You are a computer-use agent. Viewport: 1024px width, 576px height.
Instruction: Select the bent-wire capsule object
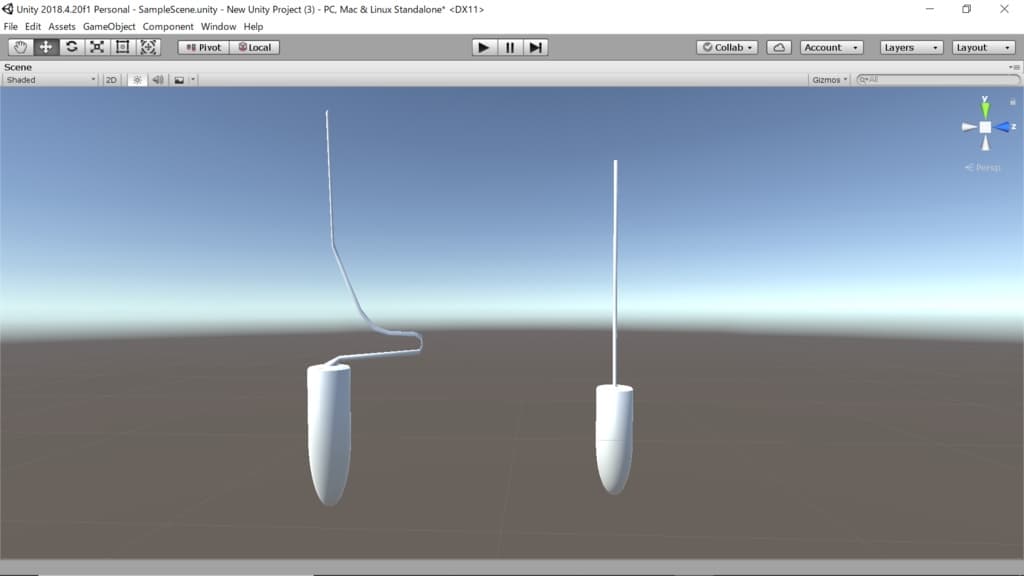coord(329,434)
